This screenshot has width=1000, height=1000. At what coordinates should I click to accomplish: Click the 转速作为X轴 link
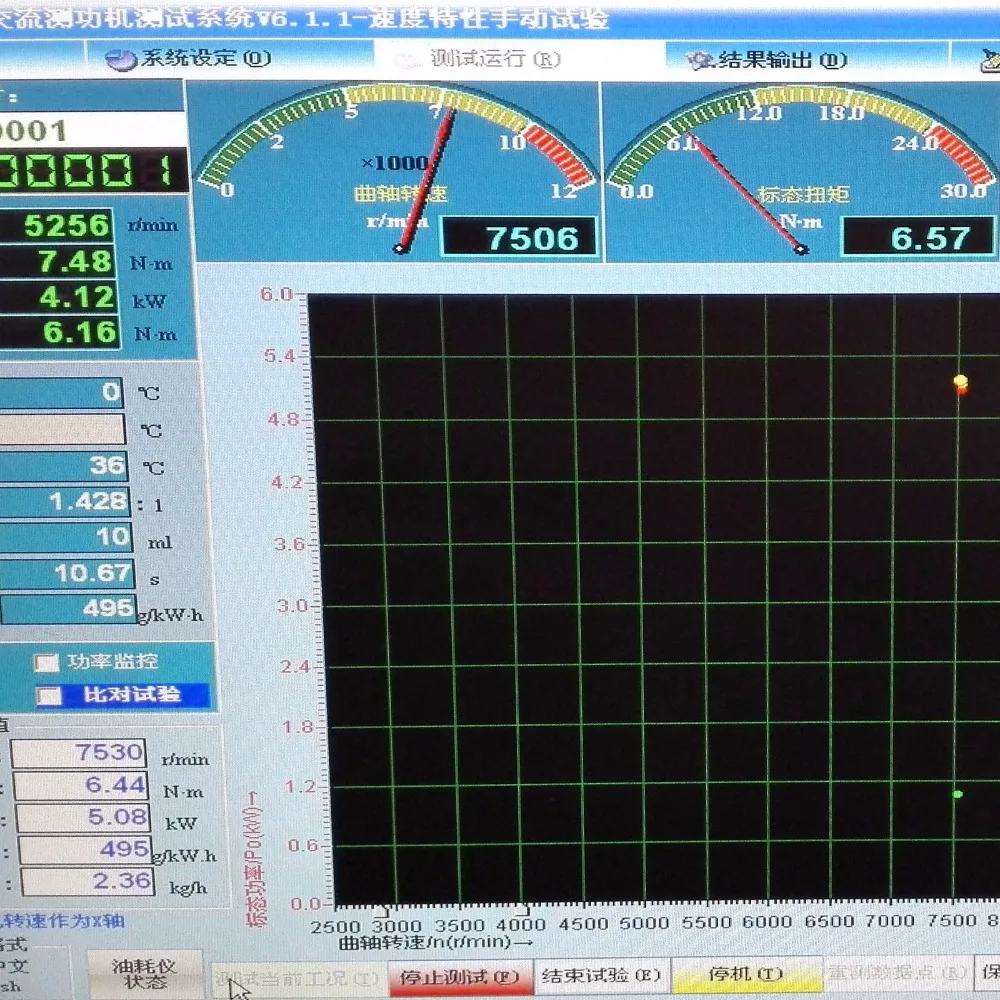click(x=62, y=922)
